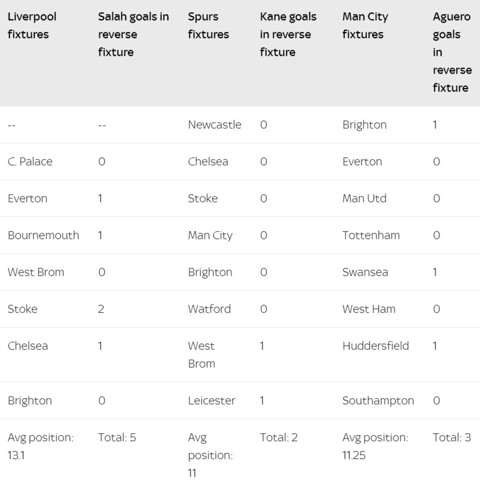Click the Salah goals in reverse fixture header
The width and height of the screenshot is (480, 486).
click(x=133, y=34)
